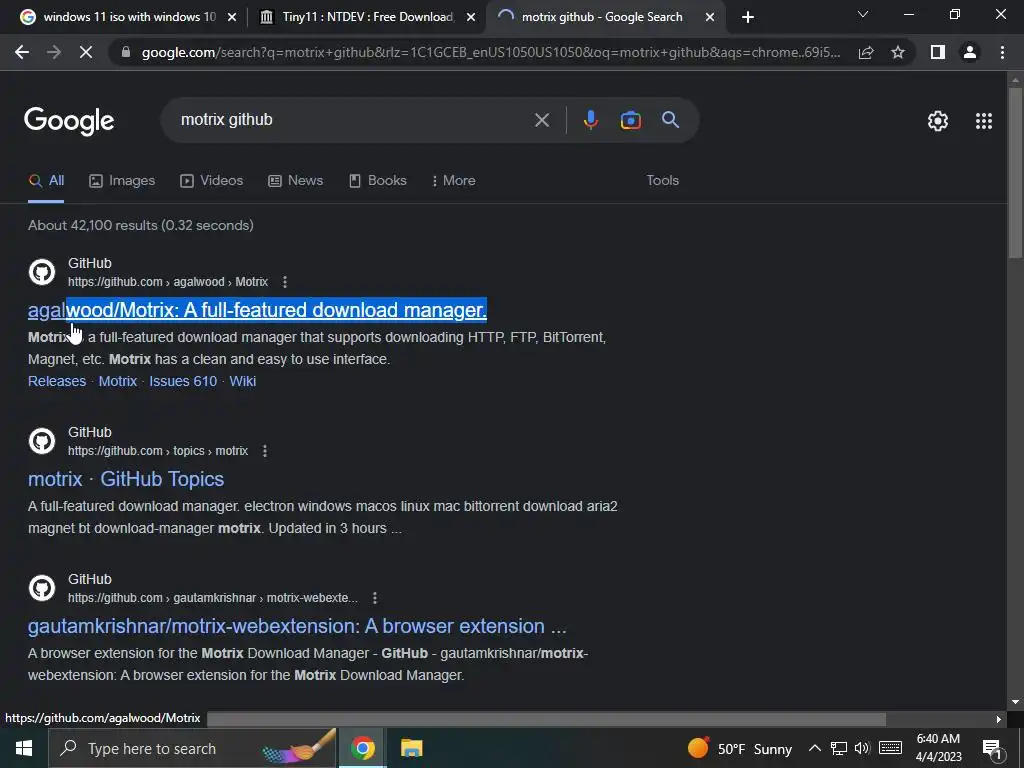
Task: Show the Videos results
Action: click(x=212, y=181)
